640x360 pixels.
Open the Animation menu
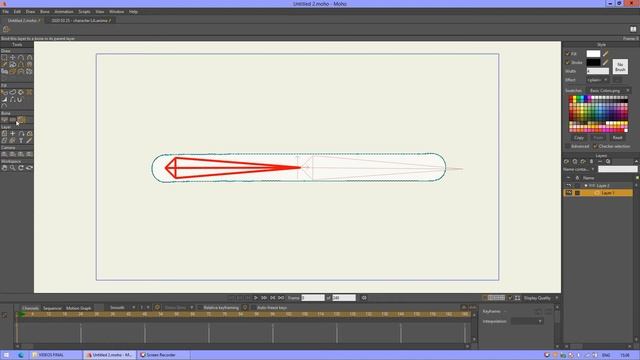[64, 12]
